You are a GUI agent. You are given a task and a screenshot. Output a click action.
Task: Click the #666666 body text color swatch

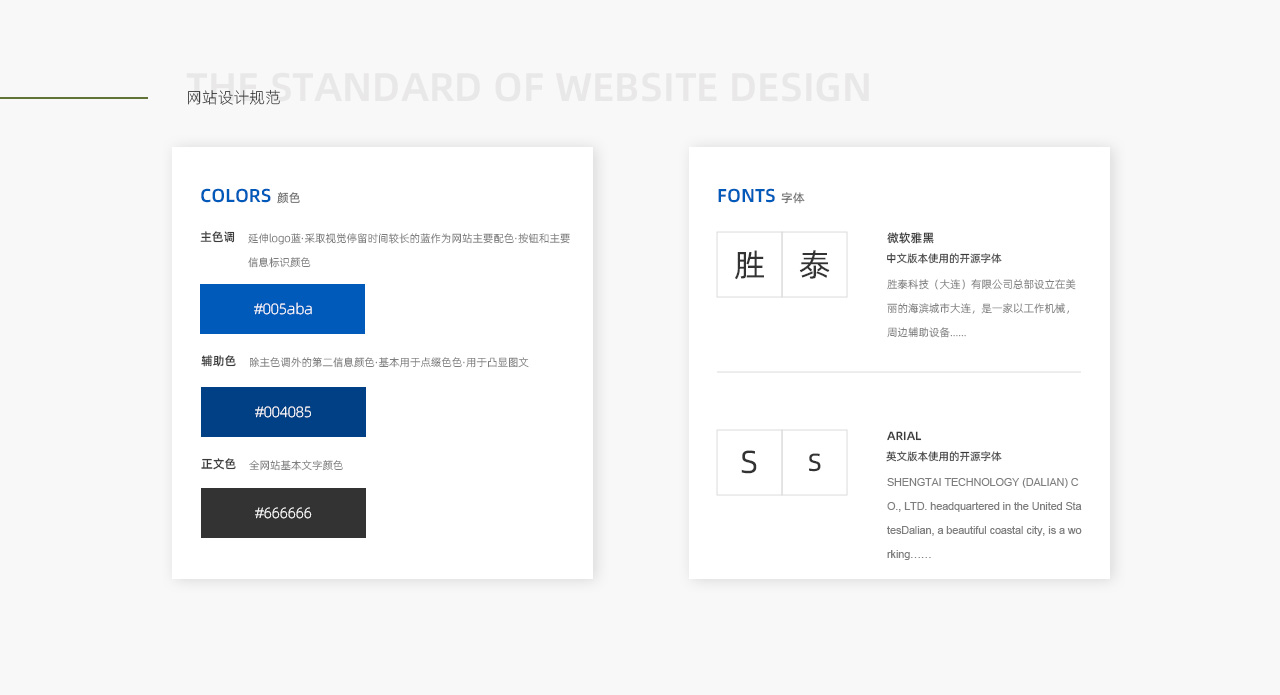[x=283, y=513]
